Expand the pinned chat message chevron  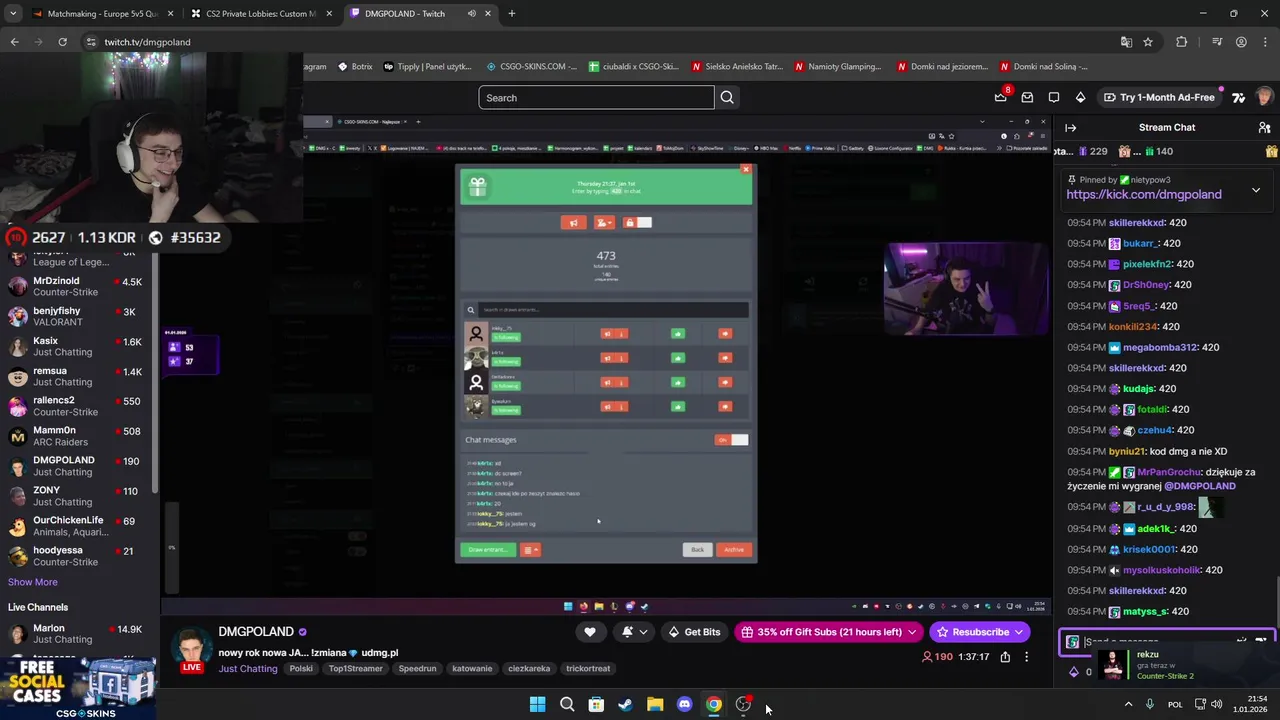pos(1256,190)
